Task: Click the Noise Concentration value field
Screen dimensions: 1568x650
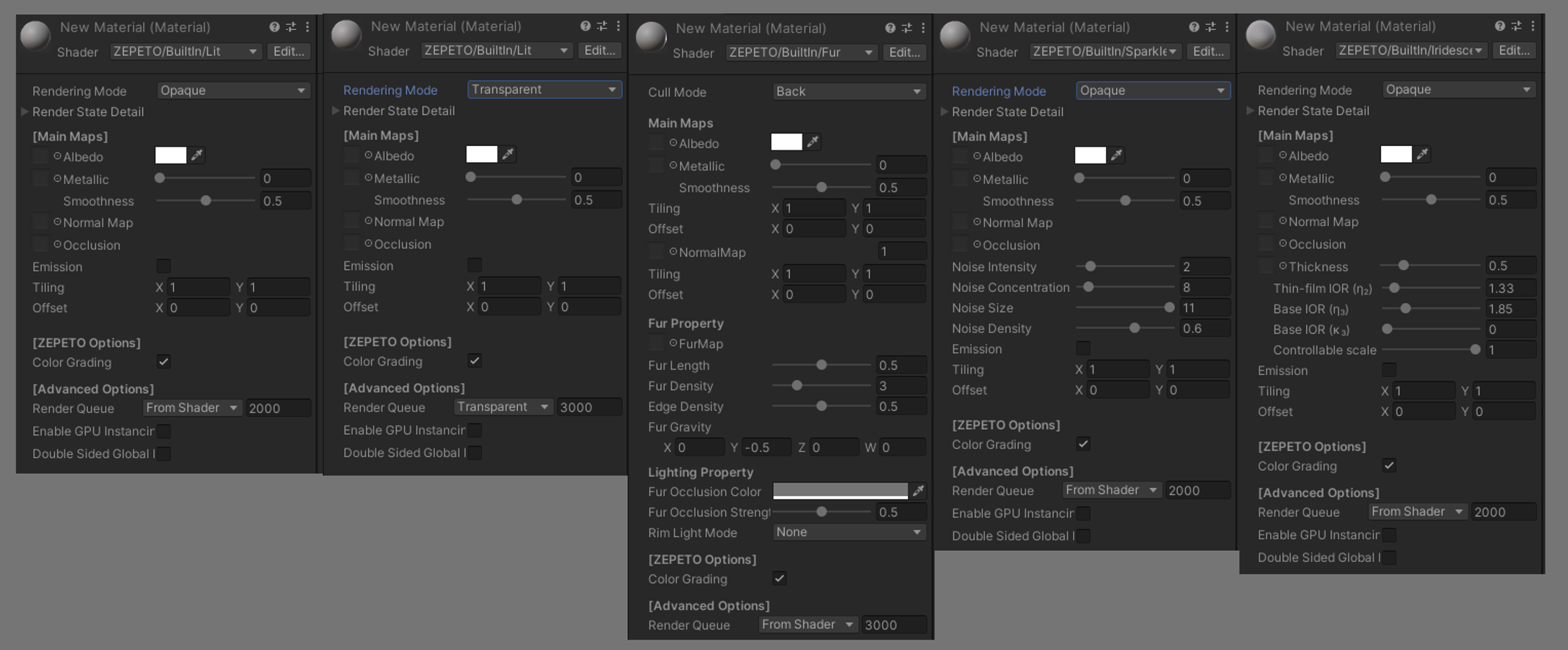Action: 1205,287
